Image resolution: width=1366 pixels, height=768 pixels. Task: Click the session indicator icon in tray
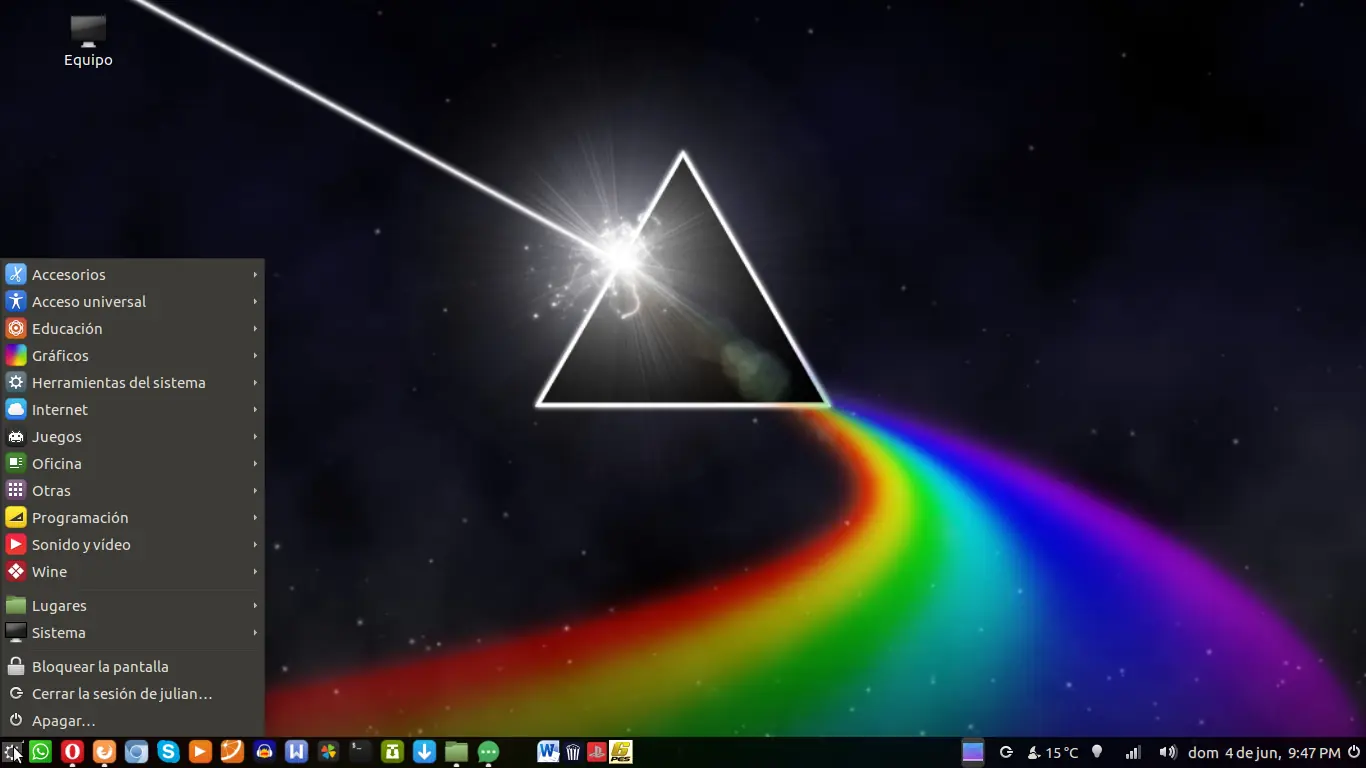point(1006,752)
